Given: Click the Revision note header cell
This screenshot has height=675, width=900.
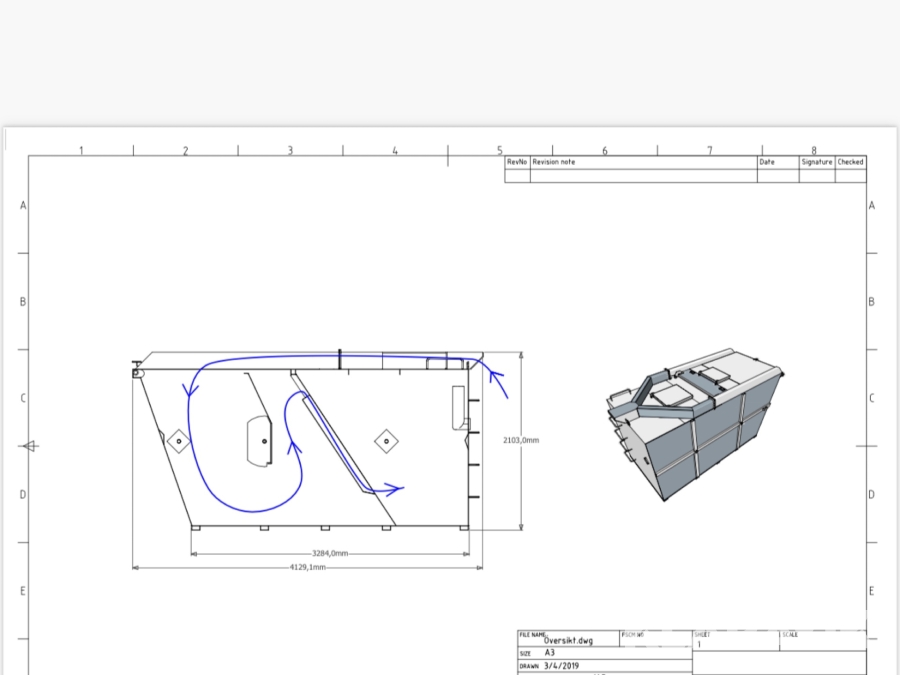Looking at the screenshot, I should [x=554, y=162].
